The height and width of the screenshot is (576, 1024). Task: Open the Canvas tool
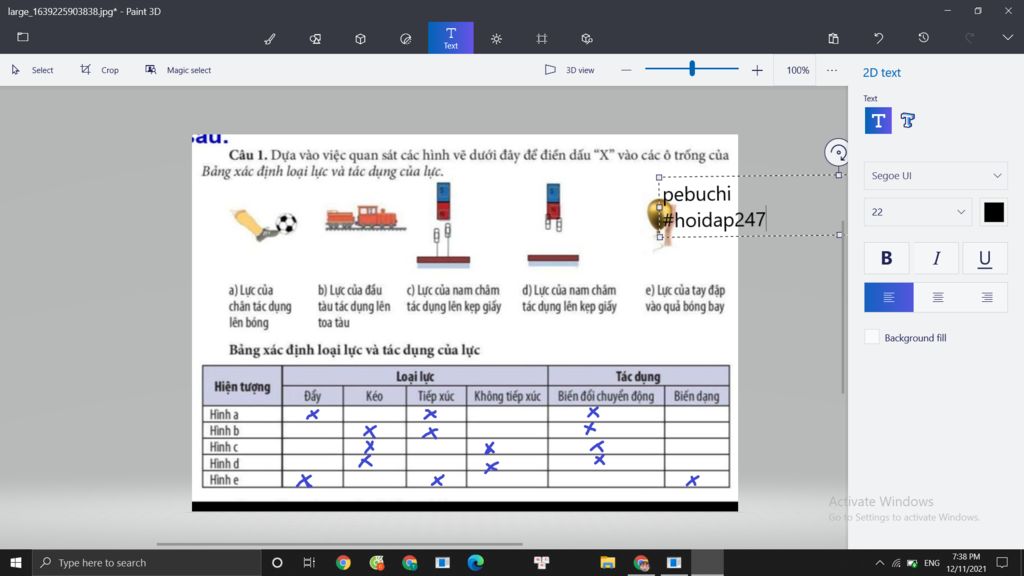pyautogui.click(x=541, y=39)
